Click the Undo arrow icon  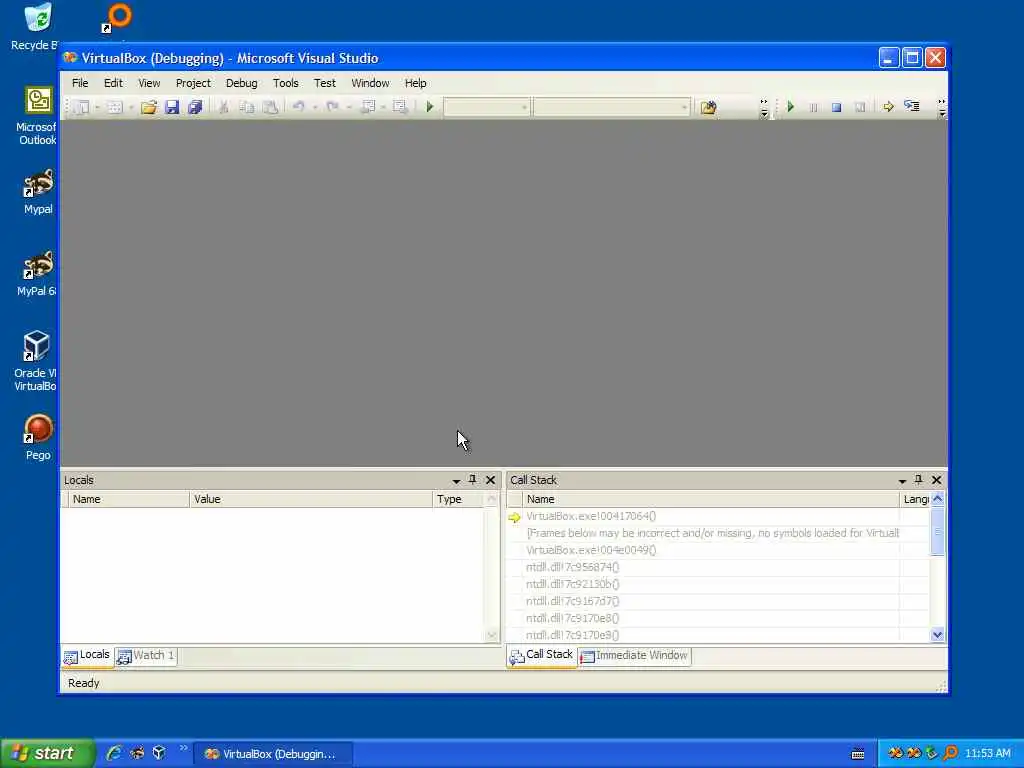pyautogui.click(x=299, y=107)
